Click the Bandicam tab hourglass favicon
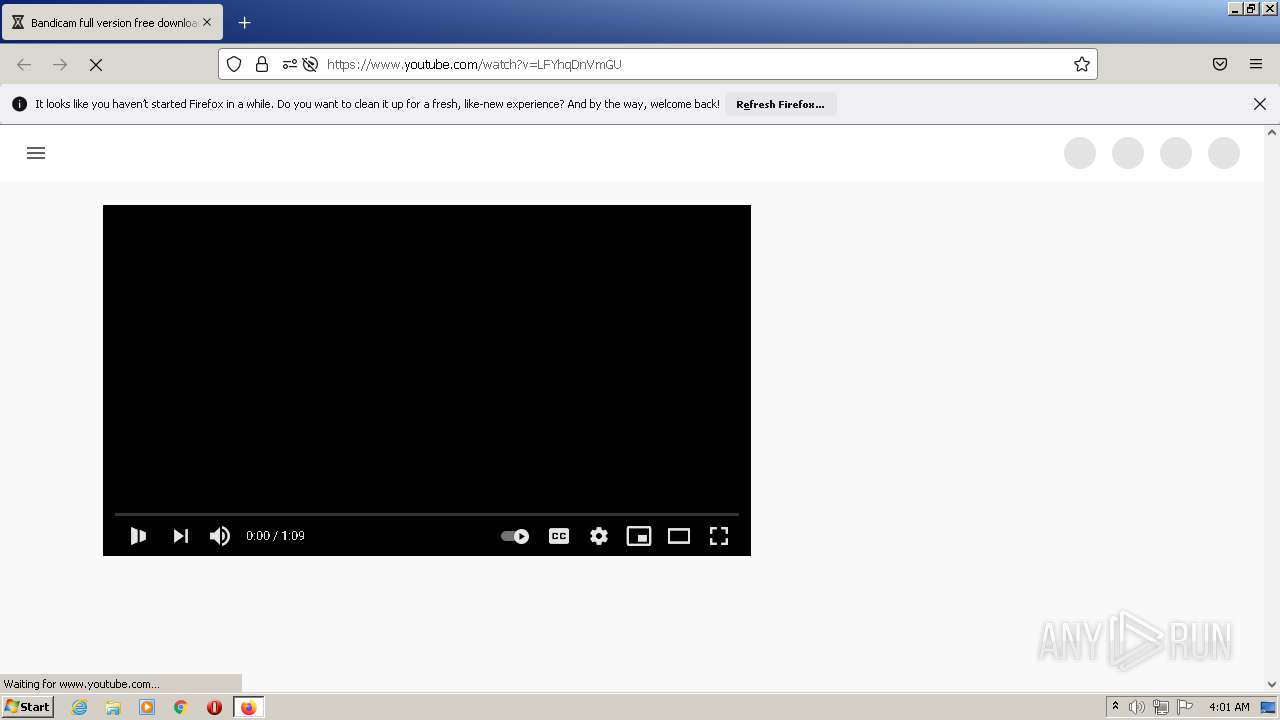This screenshot has height=720, width=1280. coord(18,22)
